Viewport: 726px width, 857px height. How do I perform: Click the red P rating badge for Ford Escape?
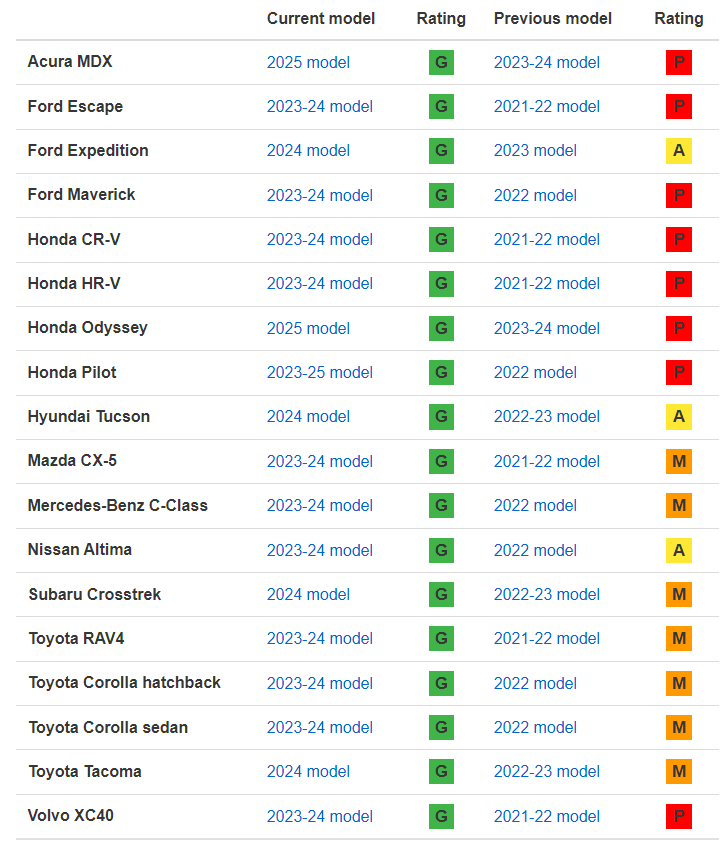pyautogui.click(x=678, y=107)
